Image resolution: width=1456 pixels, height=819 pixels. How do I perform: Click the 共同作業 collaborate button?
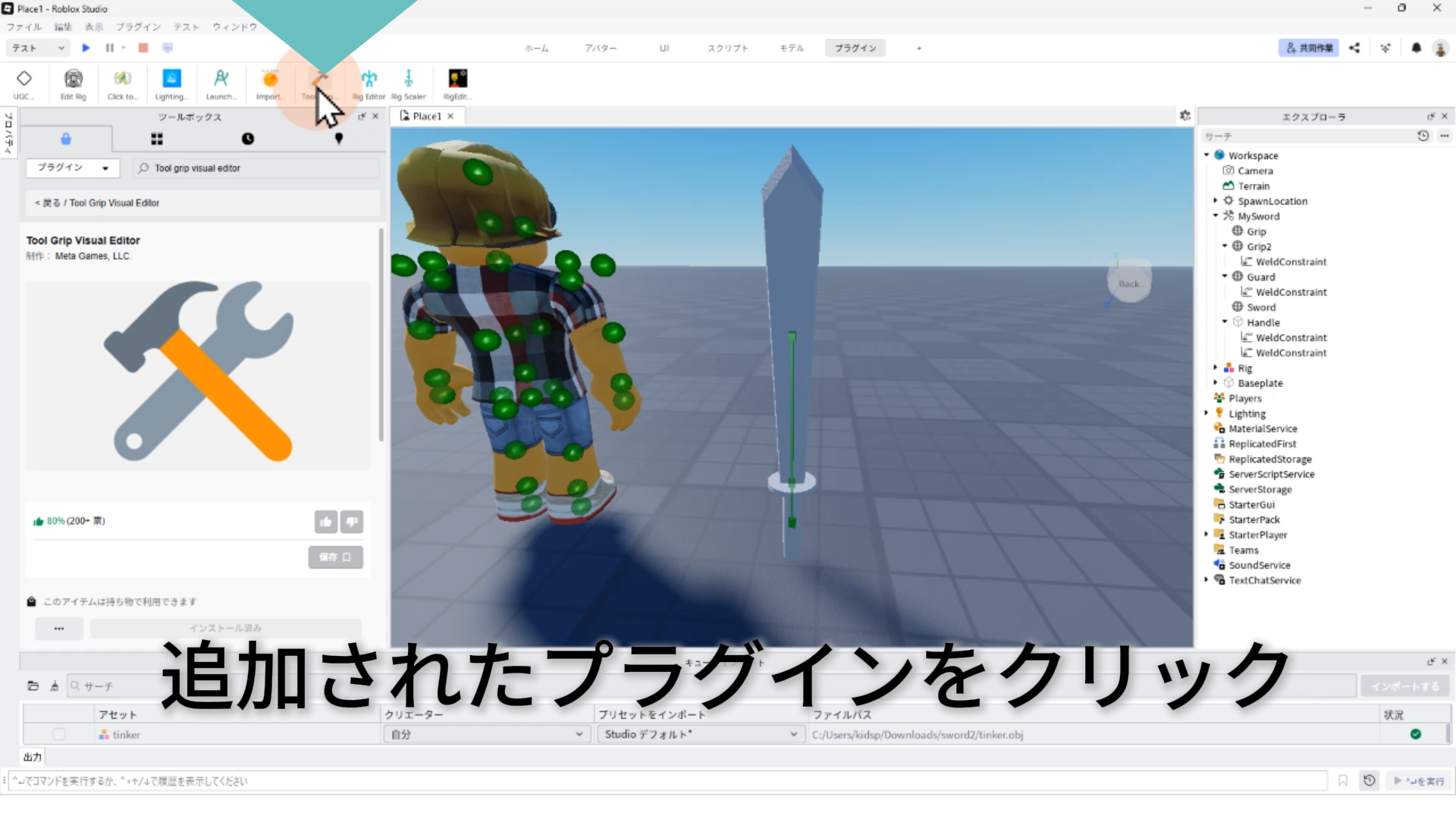(1309, 48)
